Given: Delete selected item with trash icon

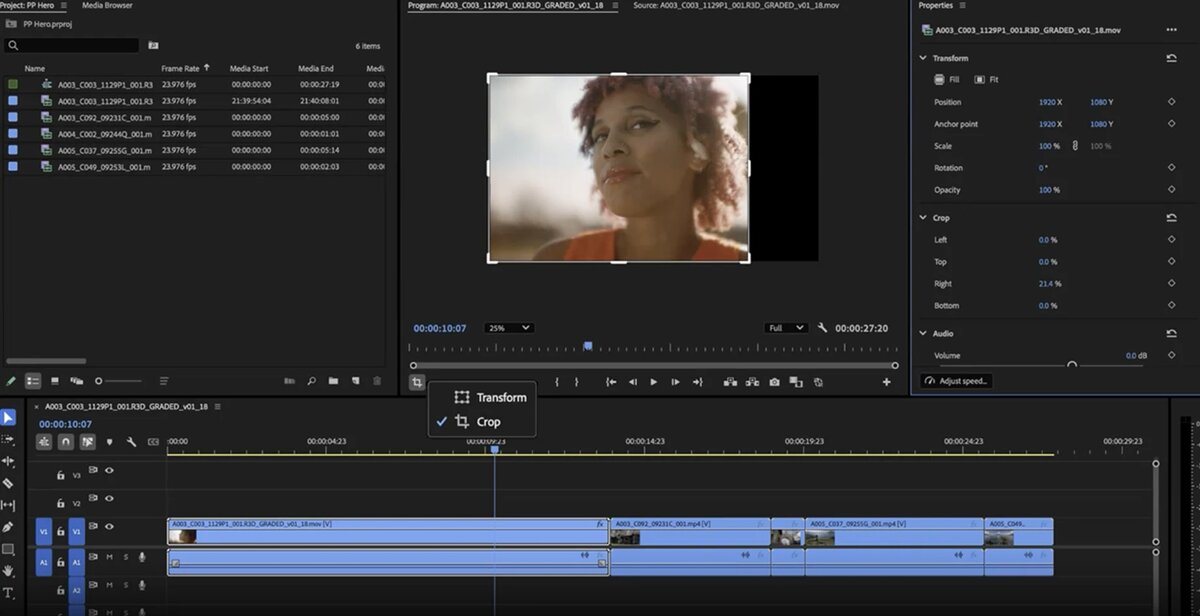Looking at the screenshot, I should (377, 381).
